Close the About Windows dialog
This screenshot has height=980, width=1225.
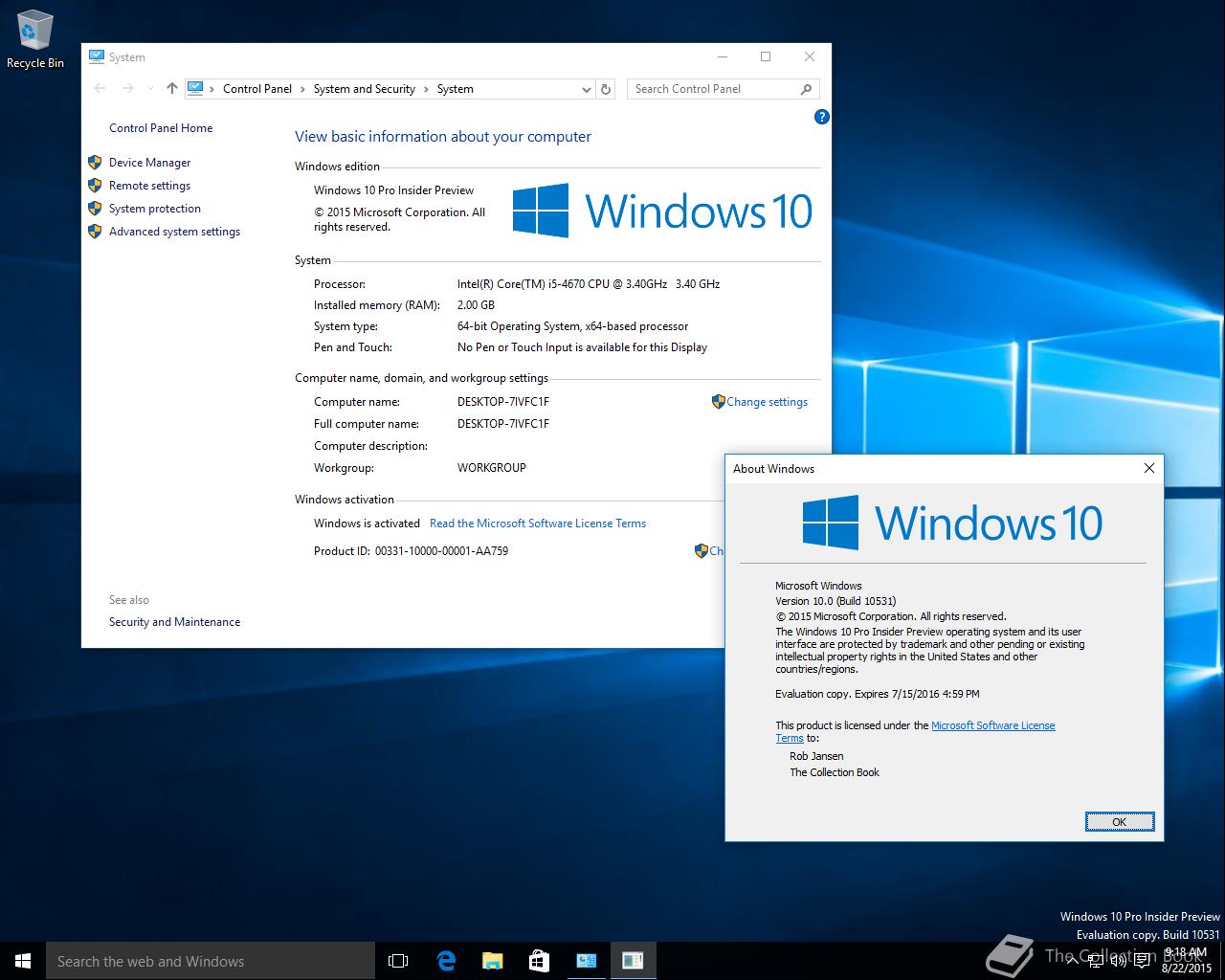pyautogui.click(x=1149, y=468)
